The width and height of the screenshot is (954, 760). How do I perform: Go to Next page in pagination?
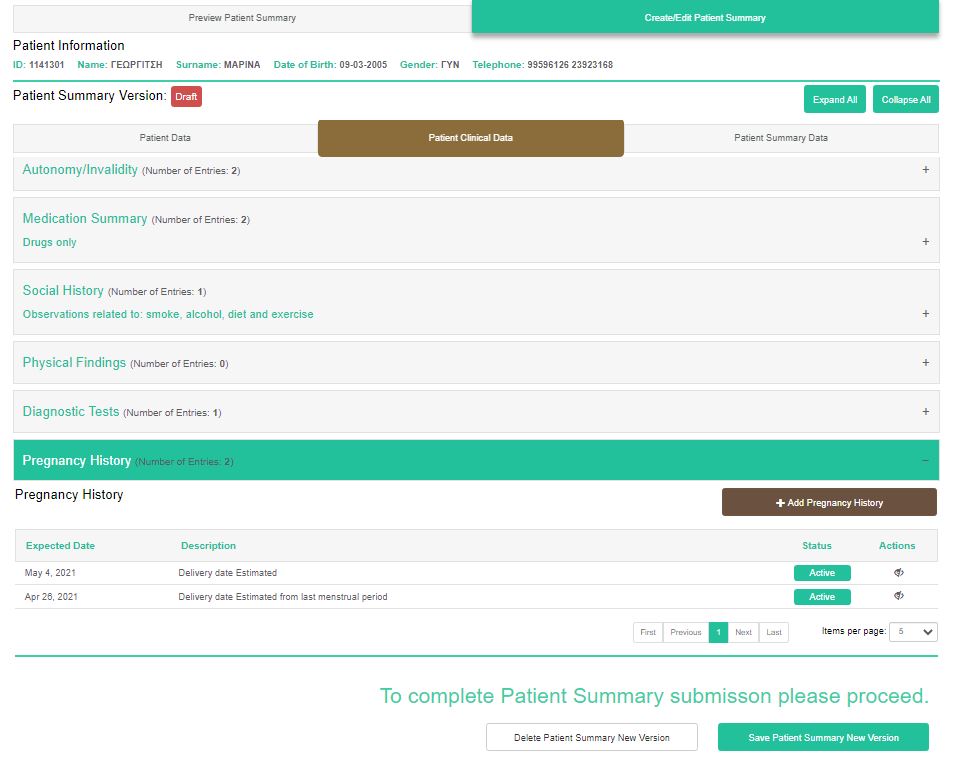(x=743, y=632)
